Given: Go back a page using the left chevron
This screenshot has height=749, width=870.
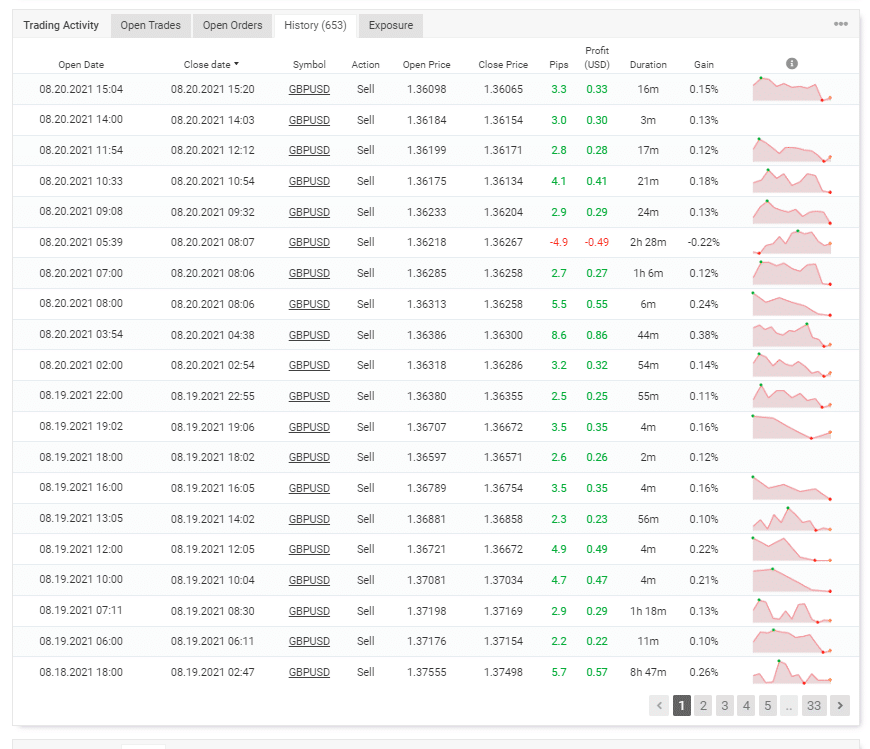Looking at the screenshot, I should pyautogui.click(x=659, y=705).
